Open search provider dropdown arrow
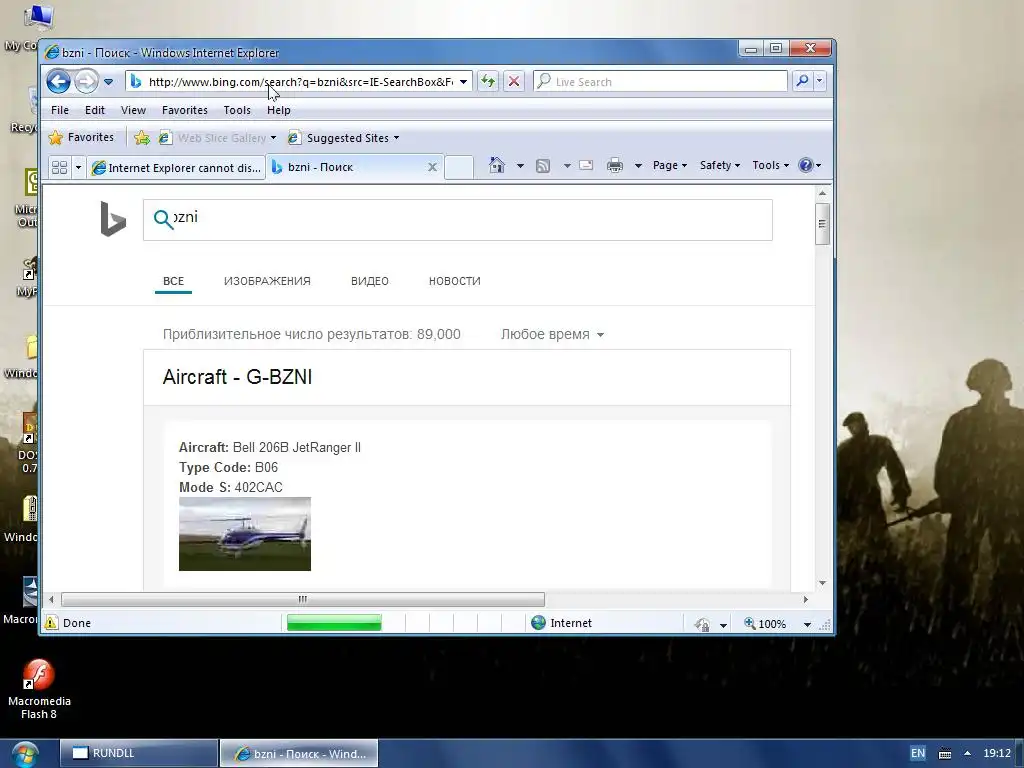This screenshot has width=1024, height=768. tap(820, 81)
